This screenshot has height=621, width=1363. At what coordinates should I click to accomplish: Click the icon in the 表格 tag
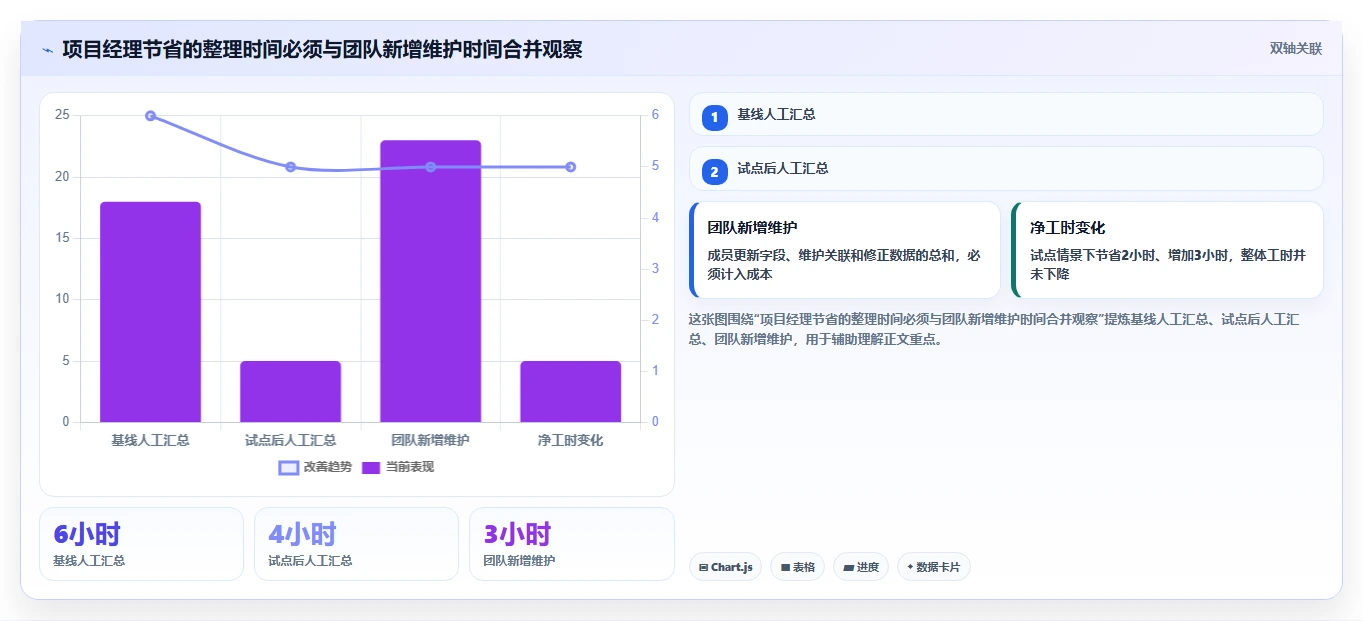(x=785, y=567)
